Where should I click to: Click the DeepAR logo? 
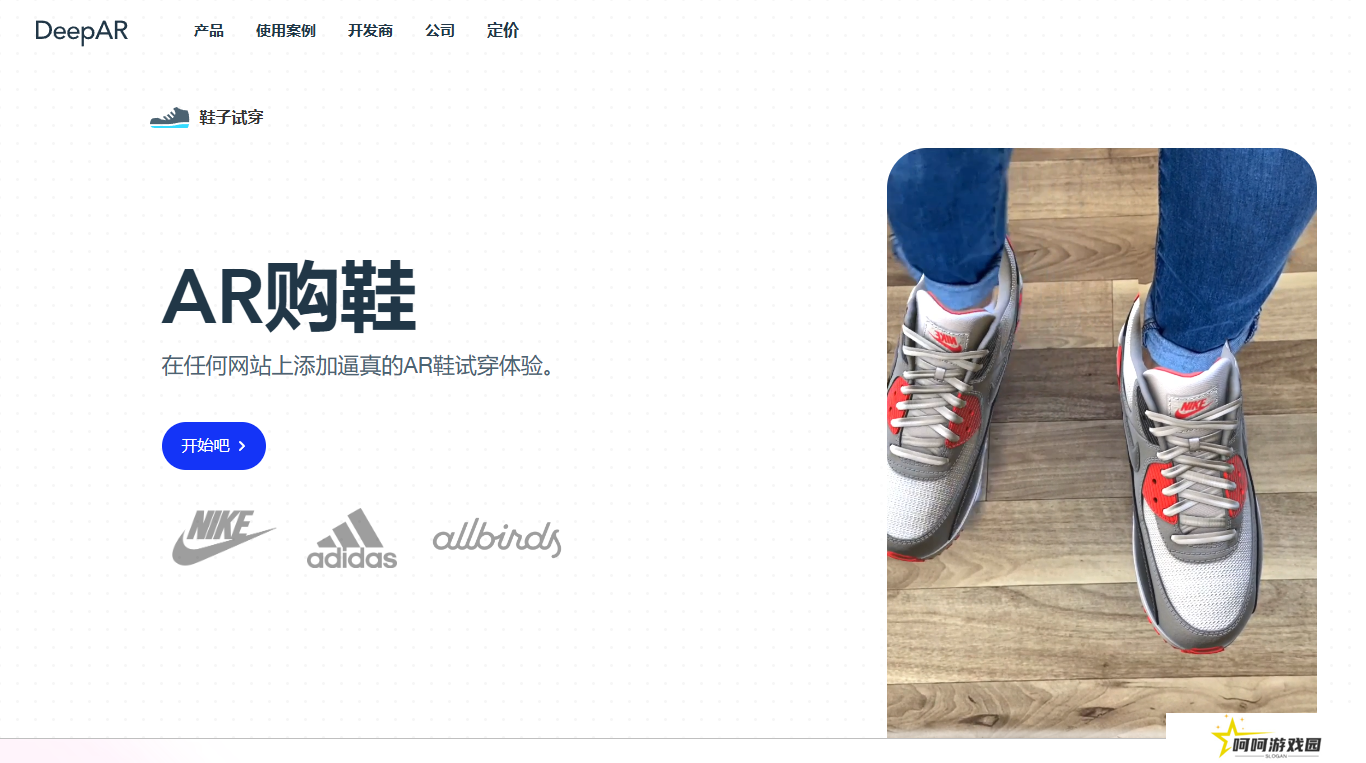82,31
